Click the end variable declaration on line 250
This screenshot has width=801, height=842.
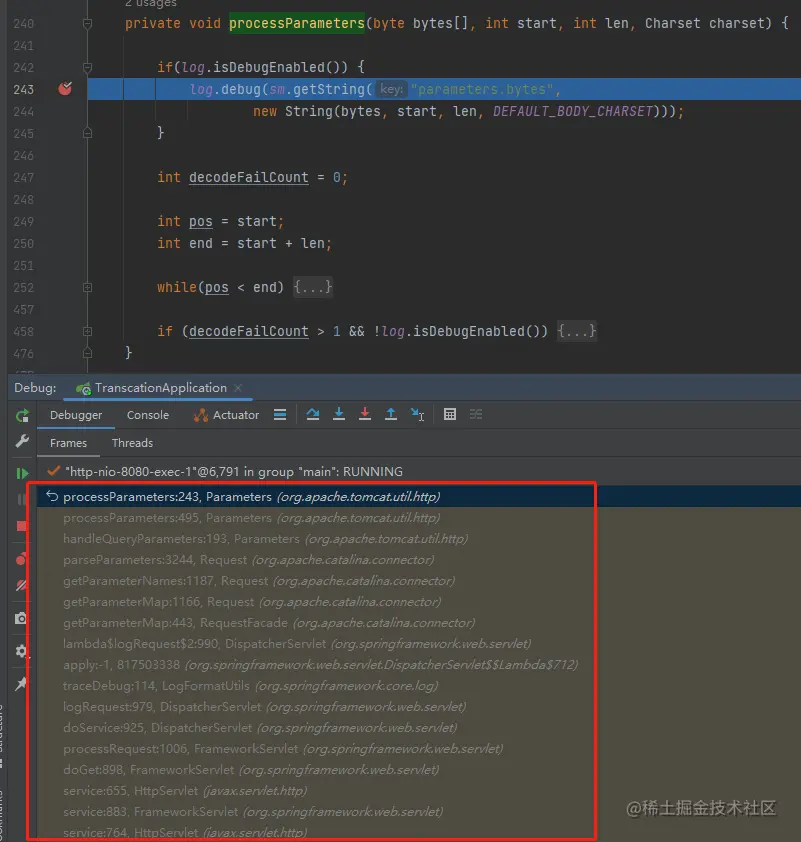pos(201,243)
